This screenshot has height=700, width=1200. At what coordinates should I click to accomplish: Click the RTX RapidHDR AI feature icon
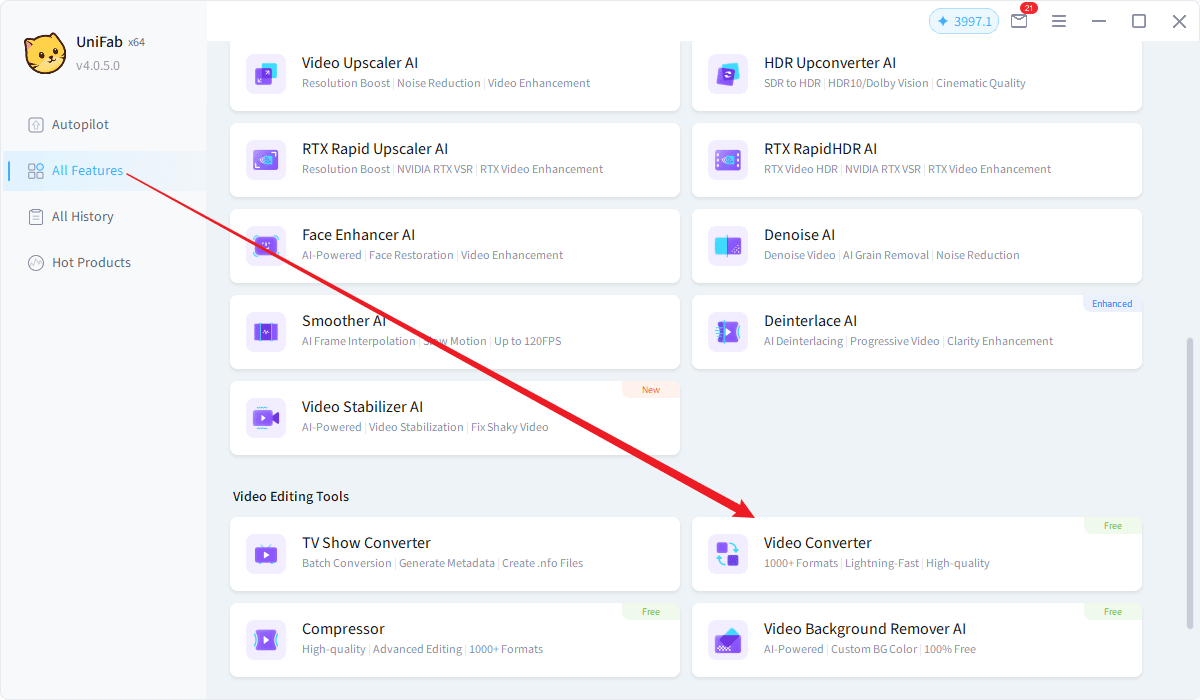[727, 159]
